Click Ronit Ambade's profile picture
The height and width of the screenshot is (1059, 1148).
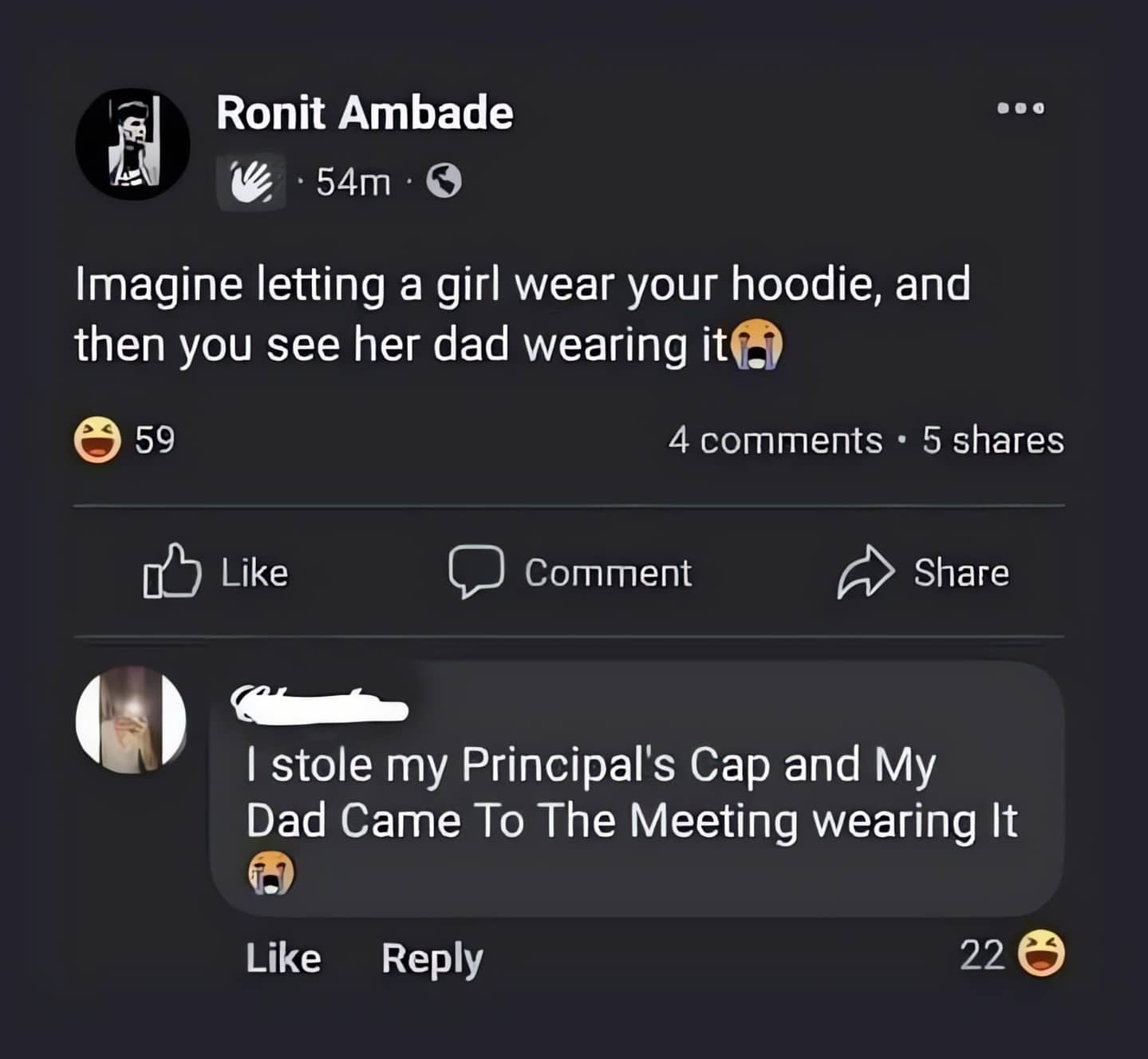(x=132, y=144)
